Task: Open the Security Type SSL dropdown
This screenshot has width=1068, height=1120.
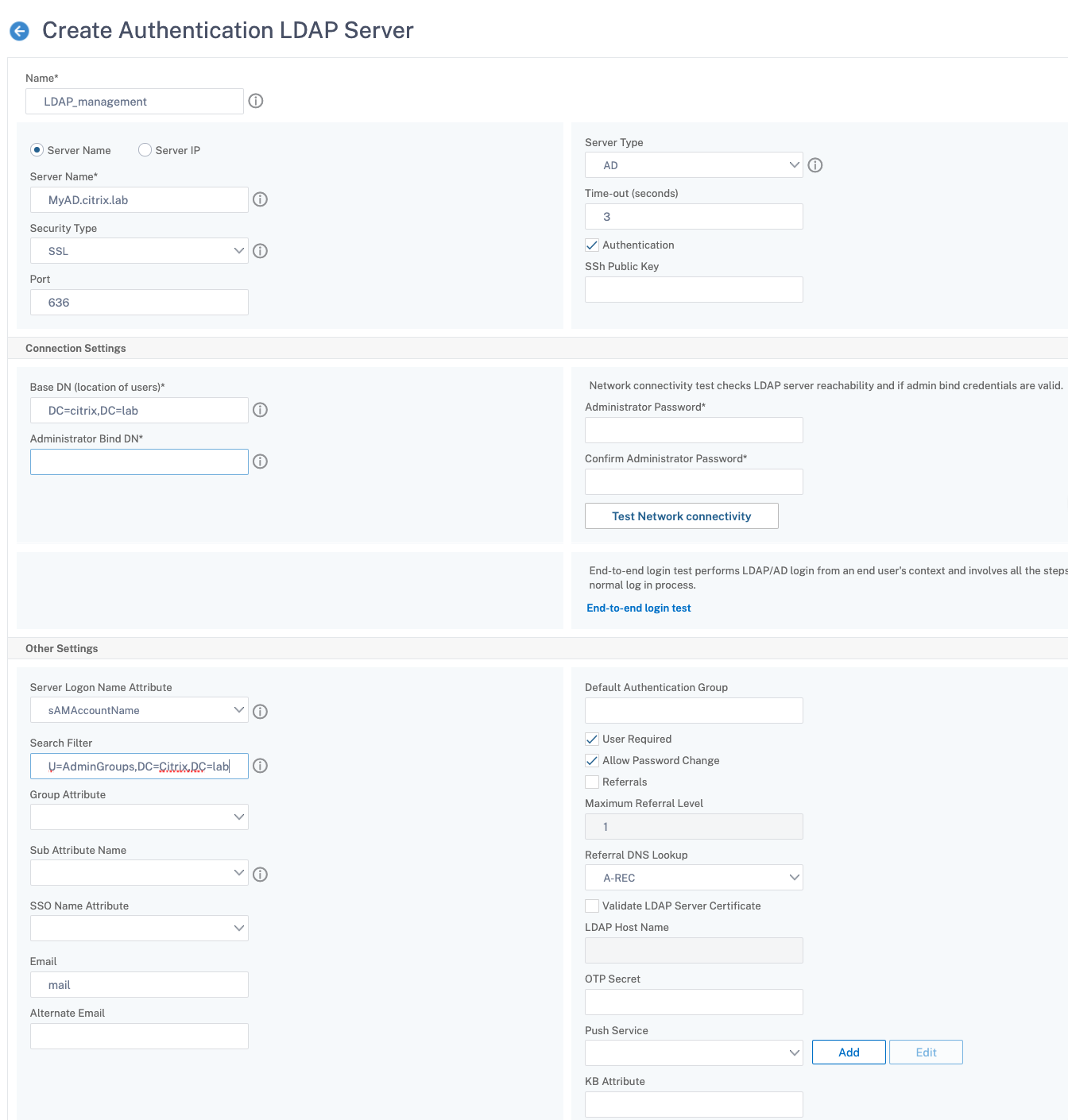Action: 139,251
